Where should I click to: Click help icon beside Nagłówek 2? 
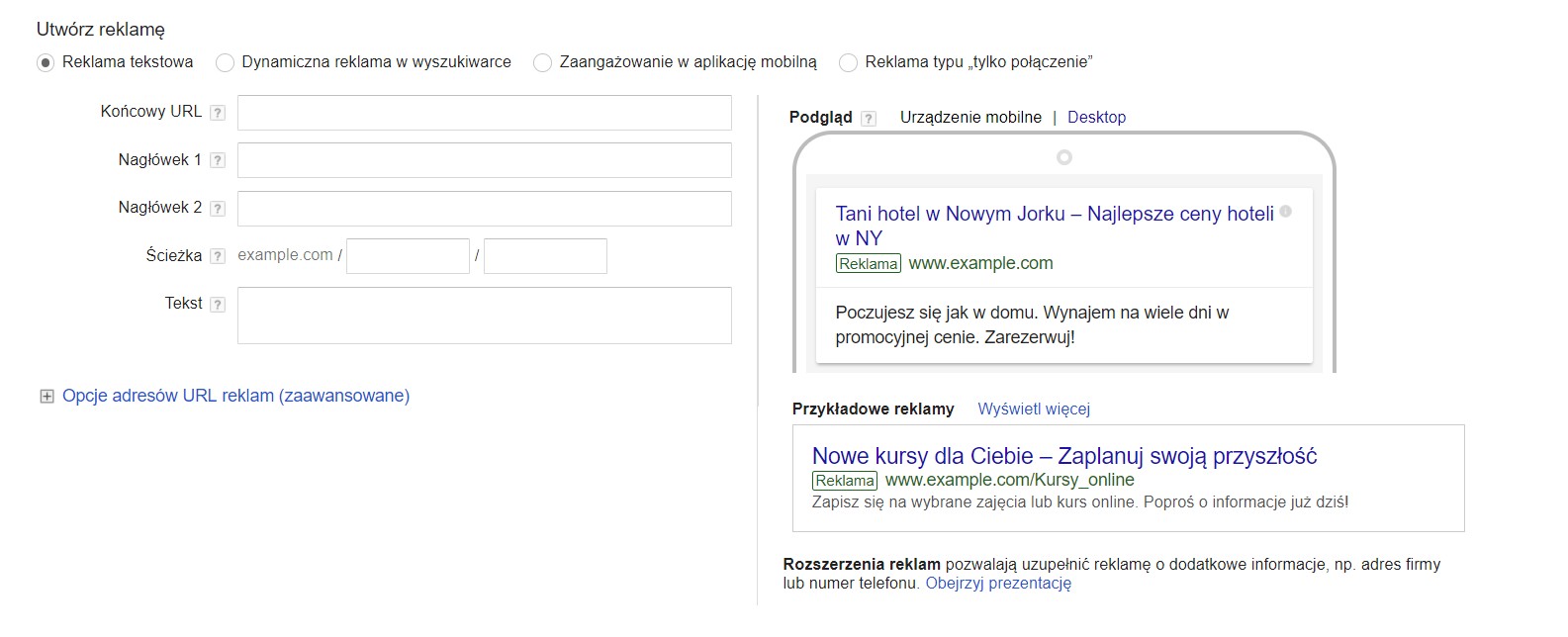coord(218,209)
